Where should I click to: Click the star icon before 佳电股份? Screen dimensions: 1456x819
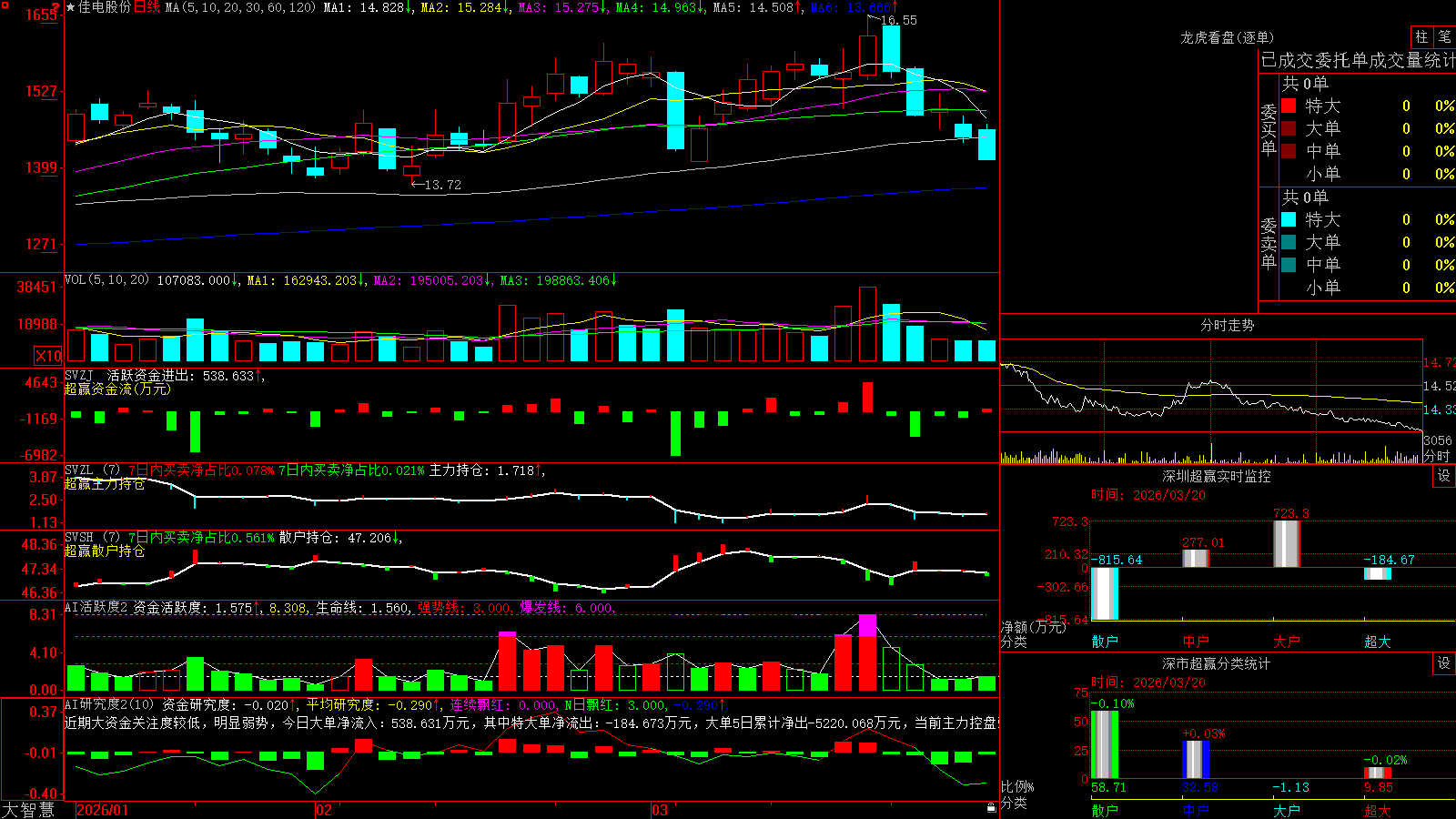pyautogui.click(x=71, y=7)
